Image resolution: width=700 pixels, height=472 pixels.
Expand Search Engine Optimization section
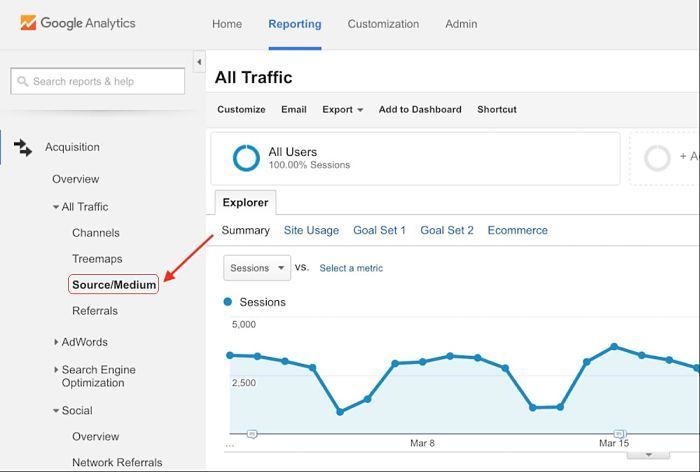coord(56,370)
